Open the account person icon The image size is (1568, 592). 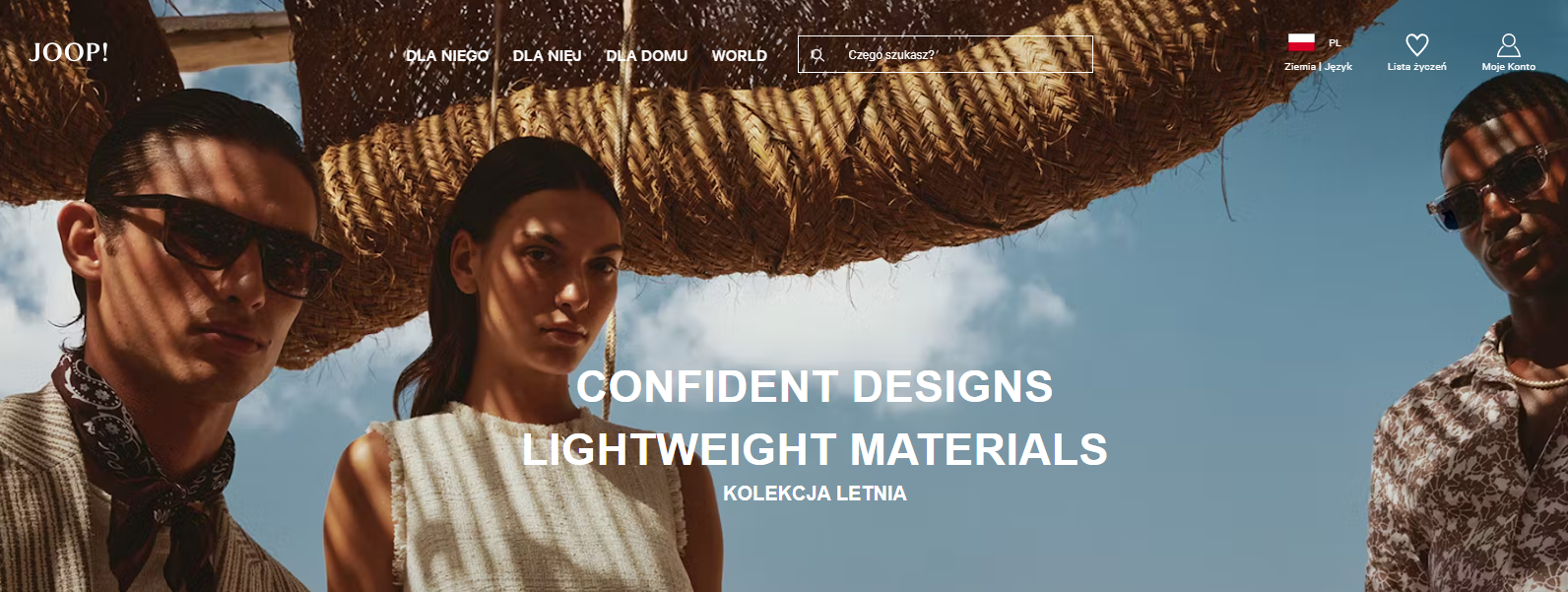coord(1508,44)
